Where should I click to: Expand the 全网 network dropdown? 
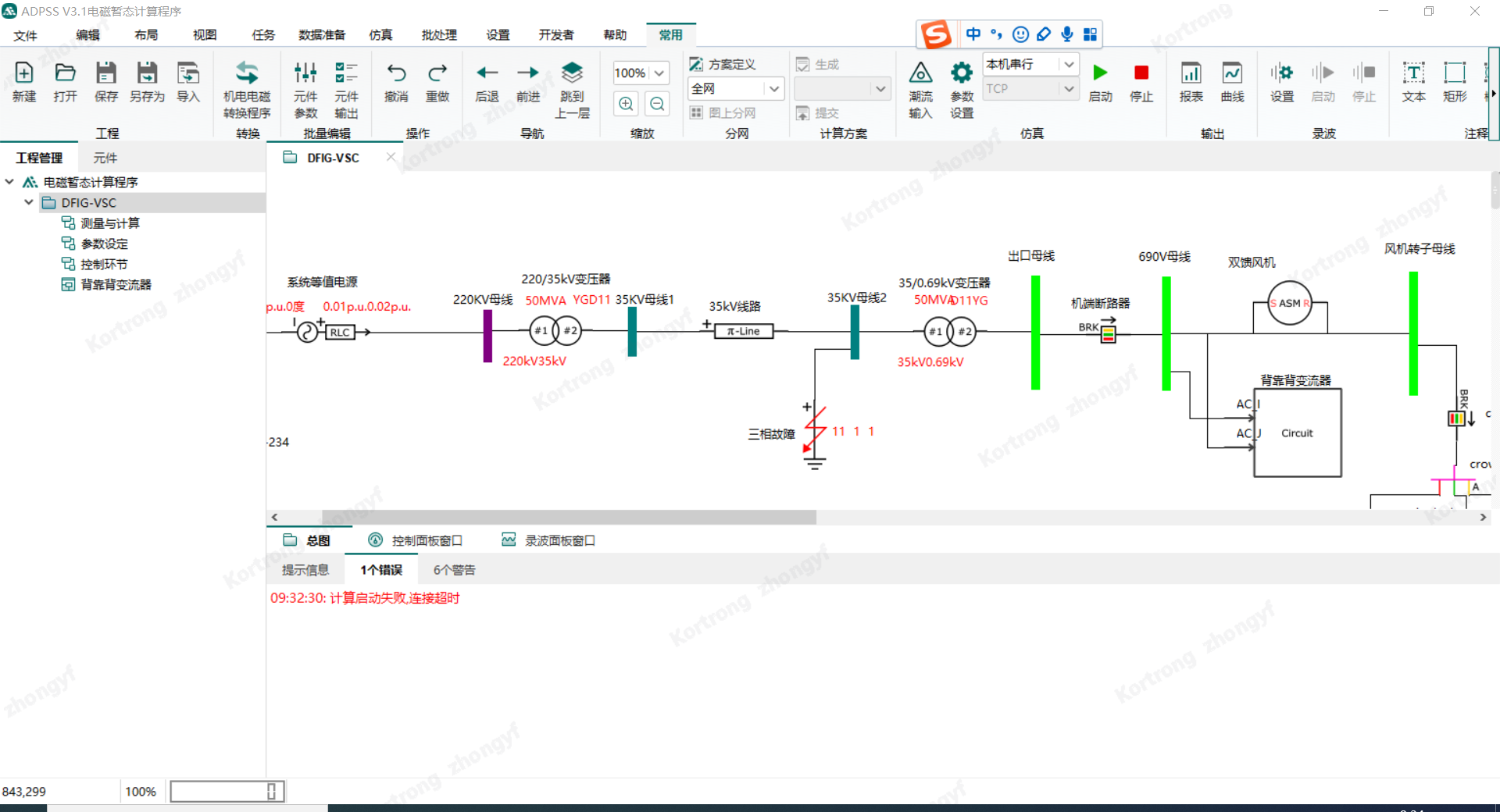[x=773, y=89]
